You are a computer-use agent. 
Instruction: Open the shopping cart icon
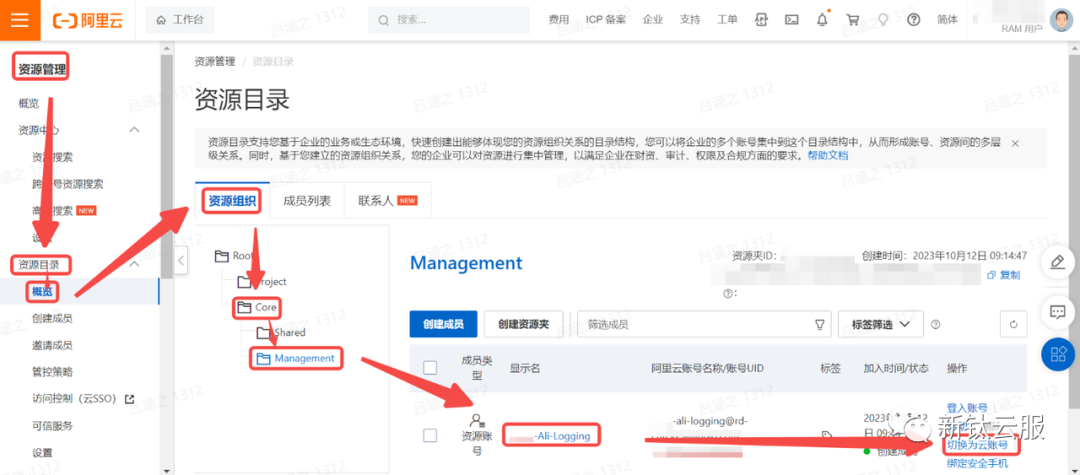(852, 20)
